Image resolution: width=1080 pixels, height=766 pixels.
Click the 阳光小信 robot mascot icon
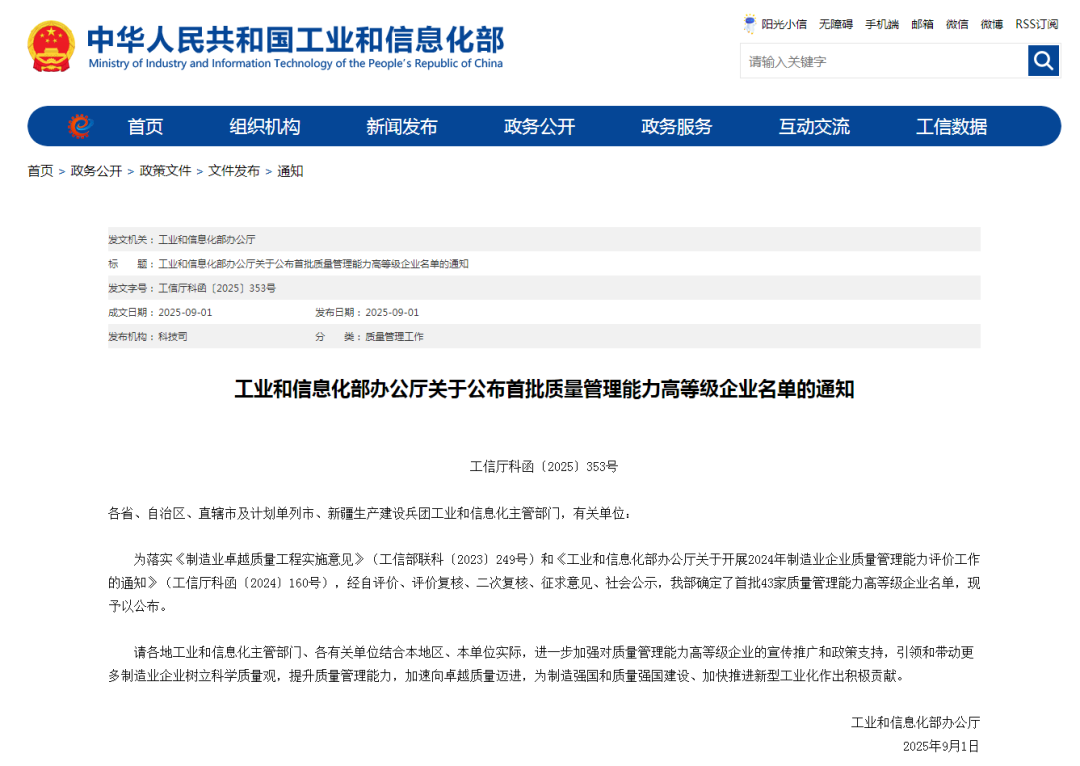pyautogui.click(x=750, y=24)
